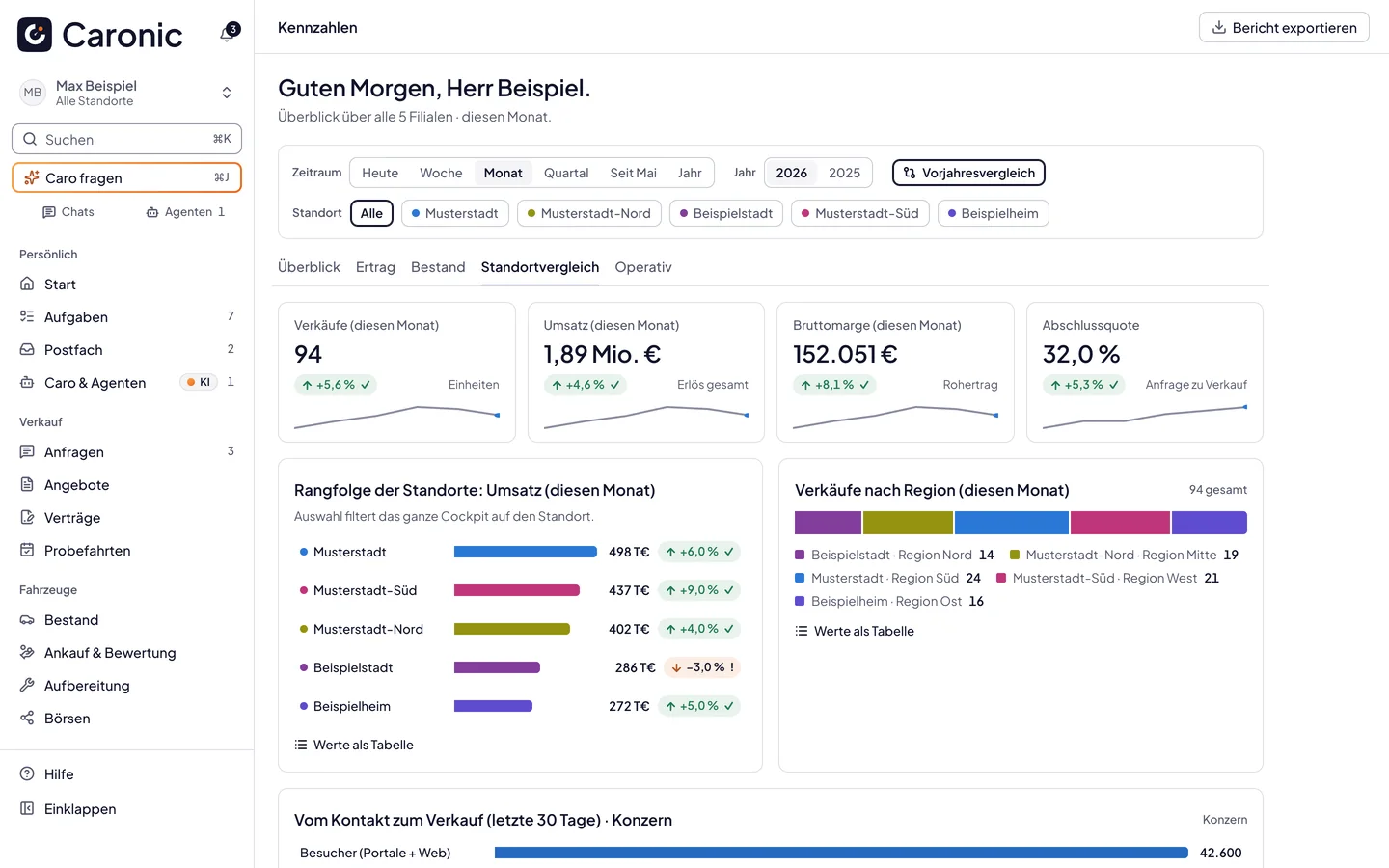
Task: Filter by Standort Musterstadt-Nord
Action: click(589, 213)
